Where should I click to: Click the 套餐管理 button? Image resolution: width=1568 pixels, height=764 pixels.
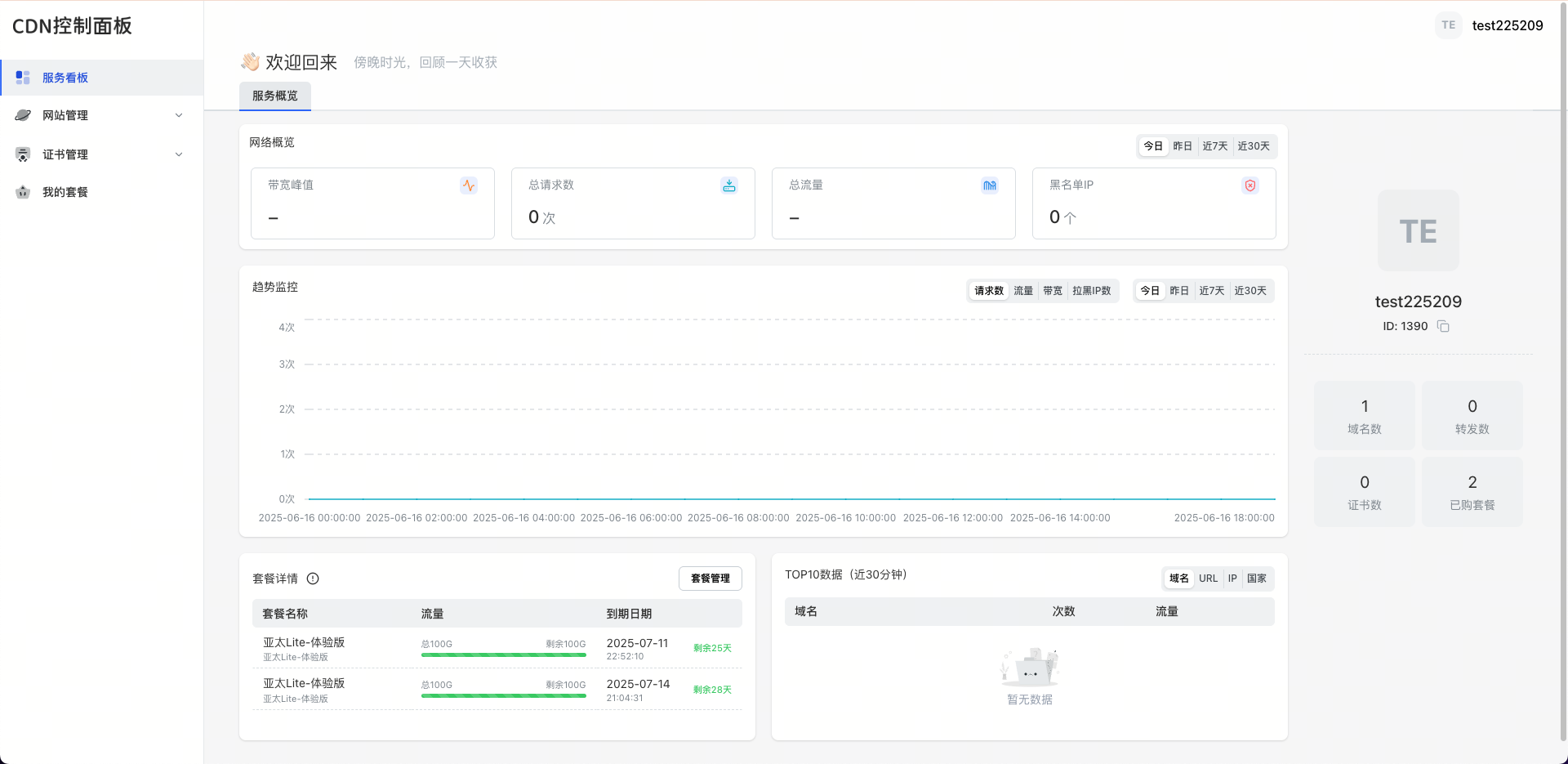click(710, 579)
